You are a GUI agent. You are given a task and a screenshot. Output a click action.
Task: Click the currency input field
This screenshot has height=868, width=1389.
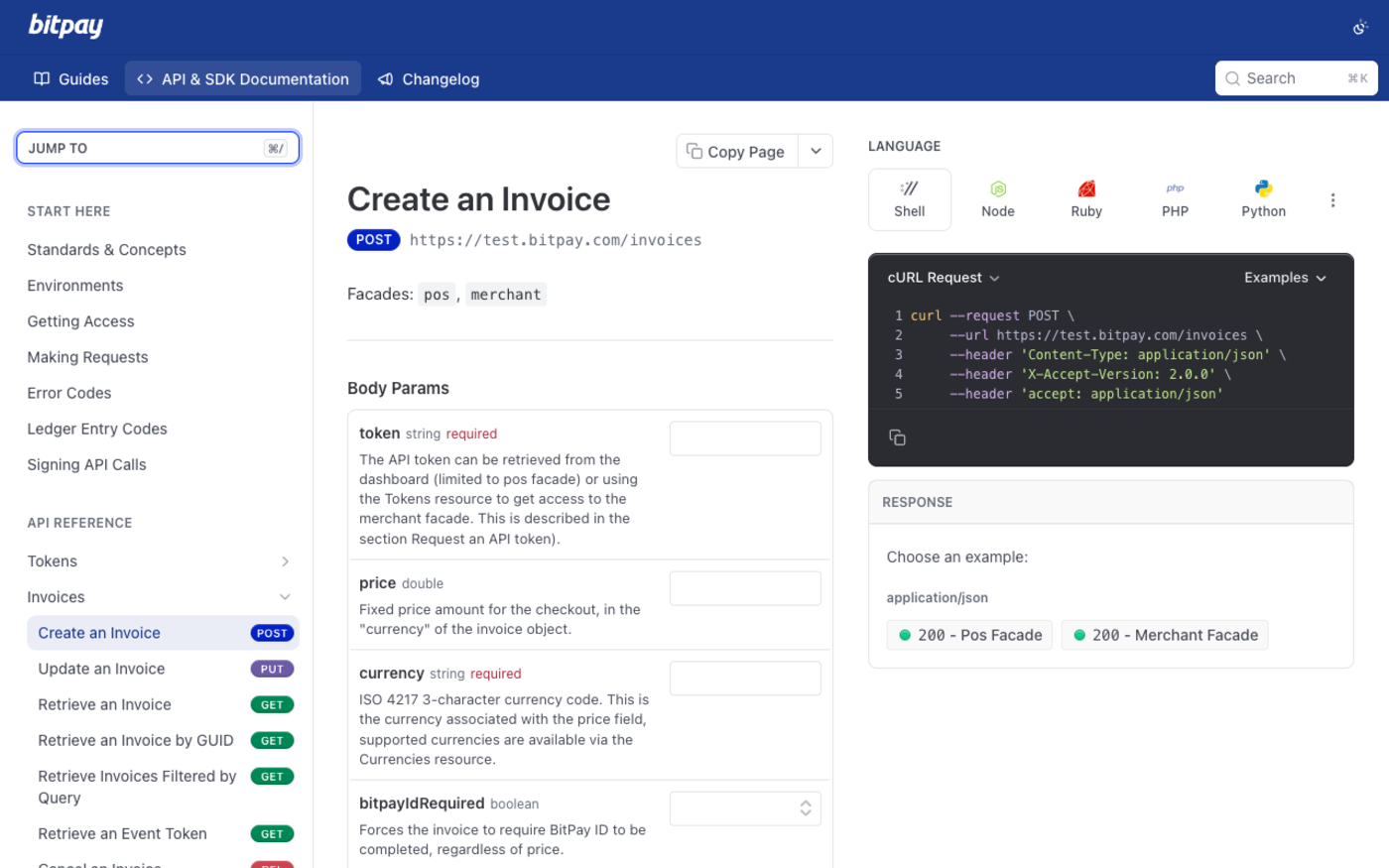click(x=745, y=679)
